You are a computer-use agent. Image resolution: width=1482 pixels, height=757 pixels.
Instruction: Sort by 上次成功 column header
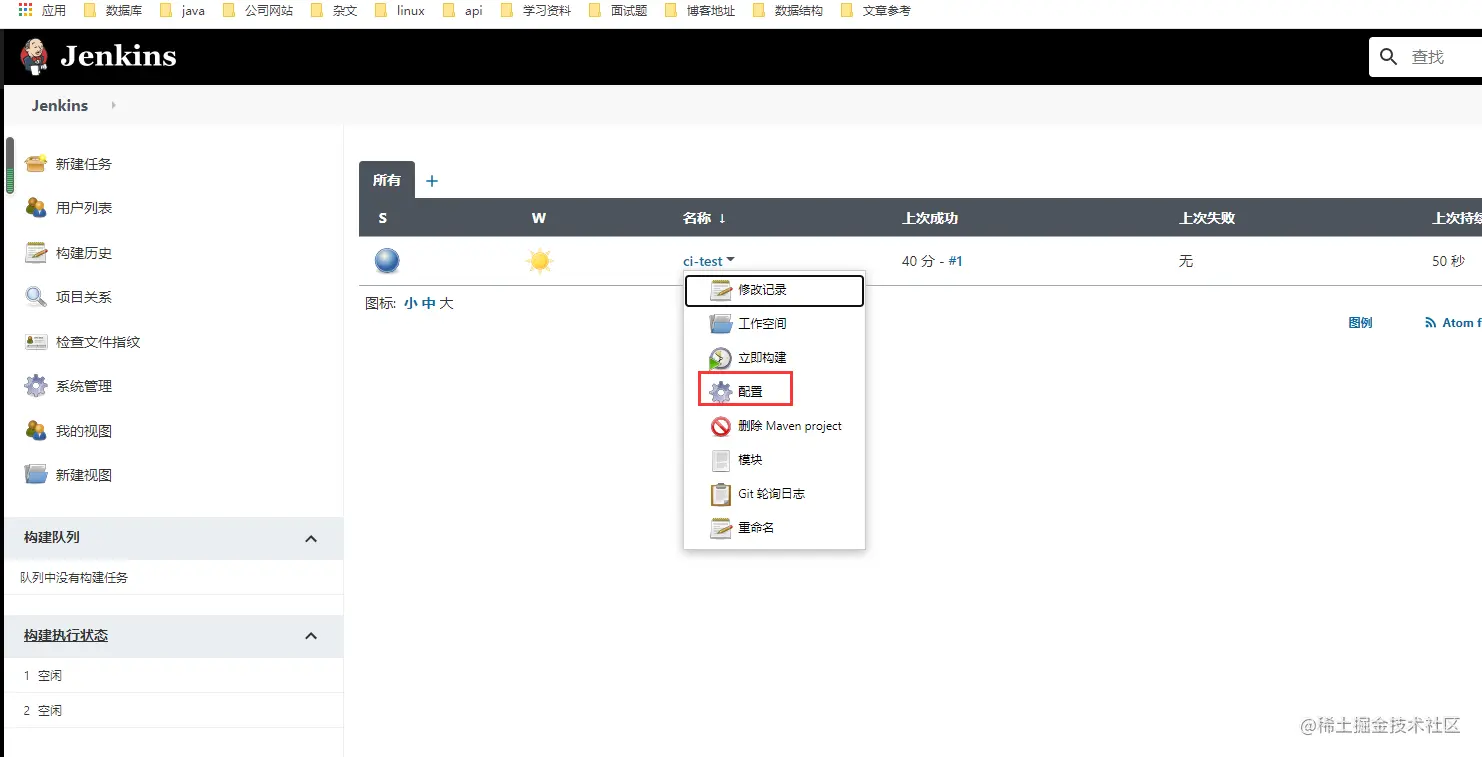point(930,218)
